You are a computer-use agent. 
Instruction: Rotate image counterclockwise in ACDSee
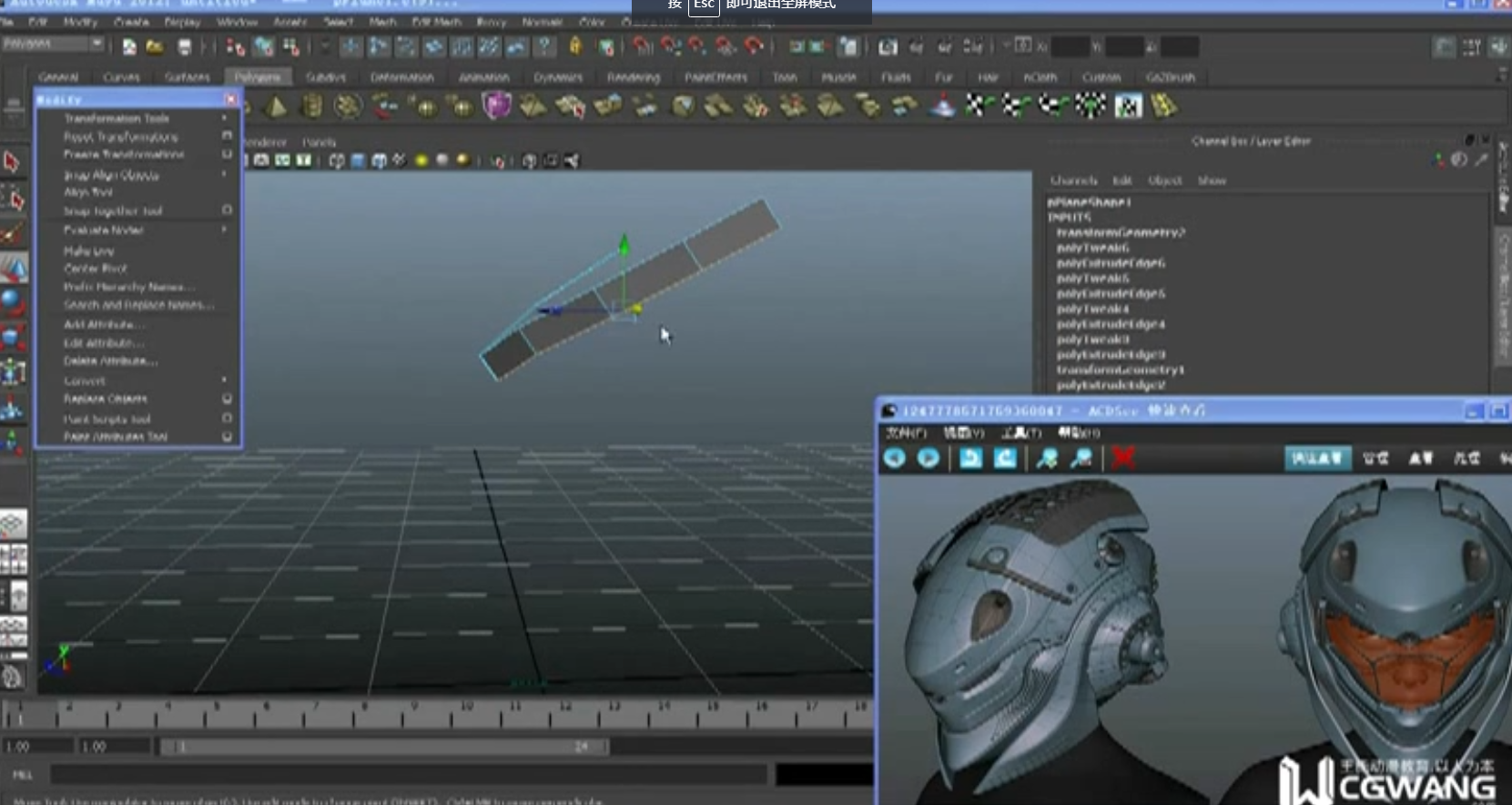tap(970, 458)
